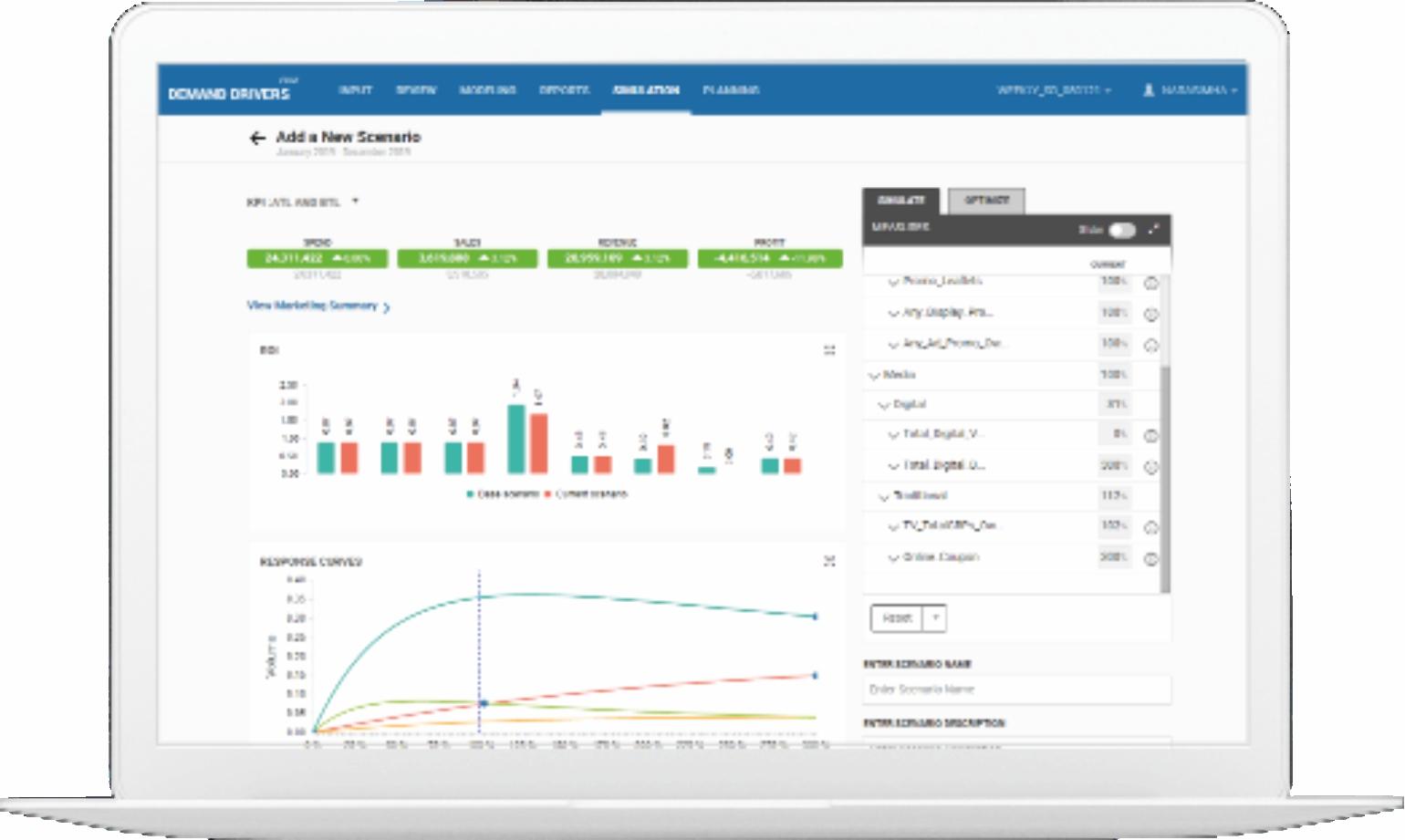Click the circular icon beside TV_Total row
Image resolution: width=1405 pixels, height=840 pixels.
[1151, 527]
